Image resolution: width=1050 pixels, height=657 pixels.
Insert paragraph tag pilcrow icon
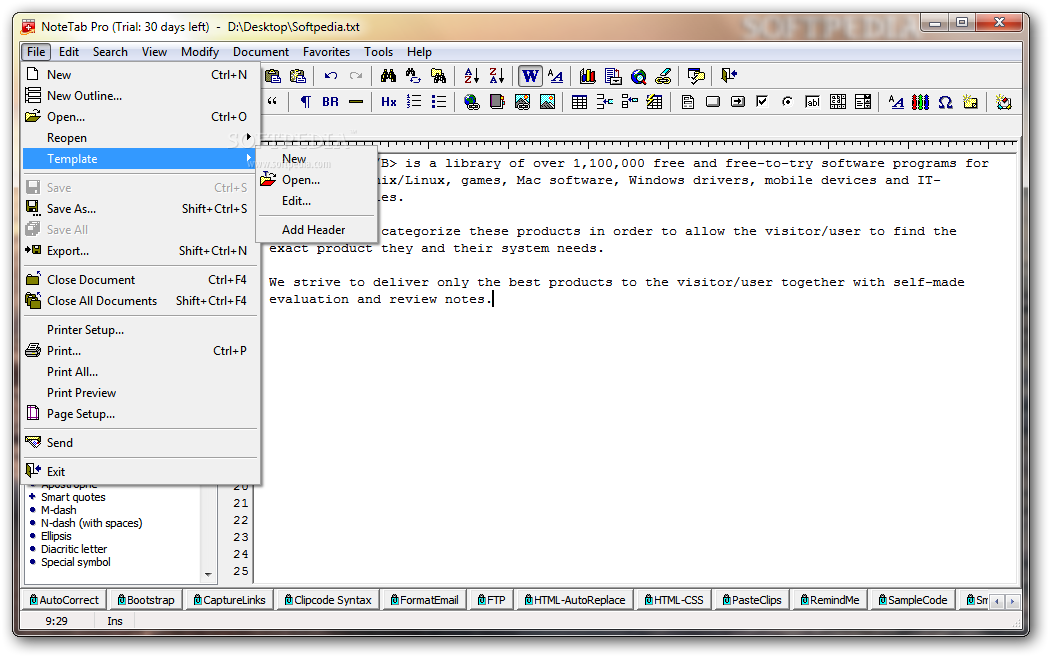coord(305,102)
